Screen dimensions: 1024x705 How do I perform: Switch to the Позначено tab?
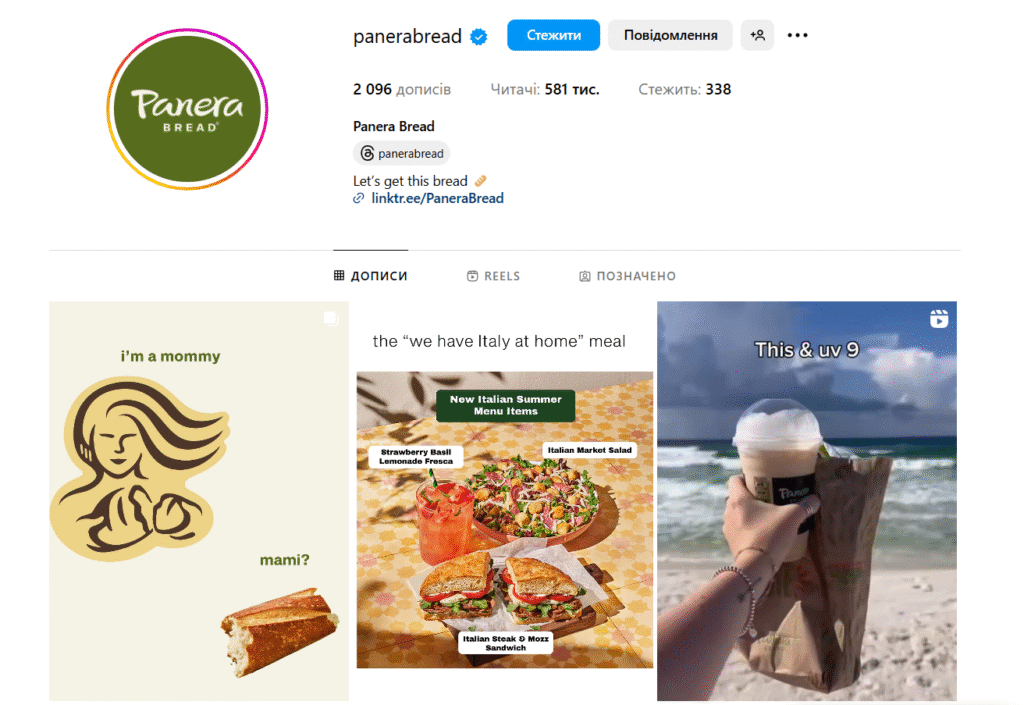point(628,276)
